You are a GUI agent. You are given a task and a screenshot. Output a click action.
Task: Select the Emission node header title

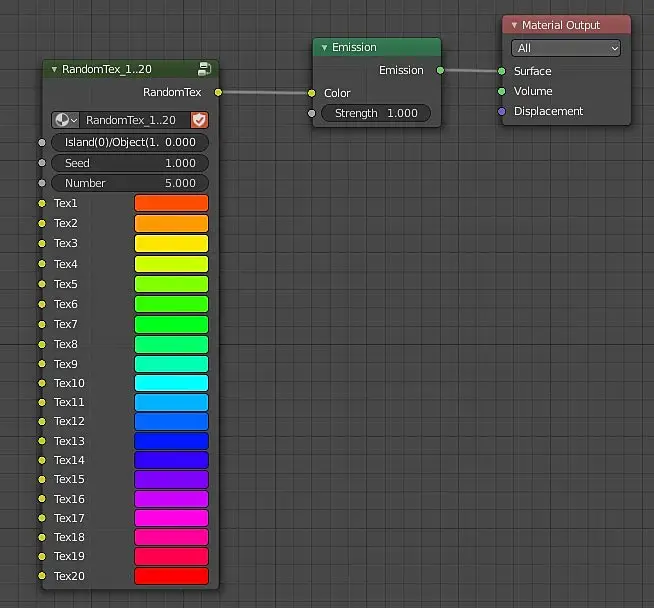[x=354, y=48]
